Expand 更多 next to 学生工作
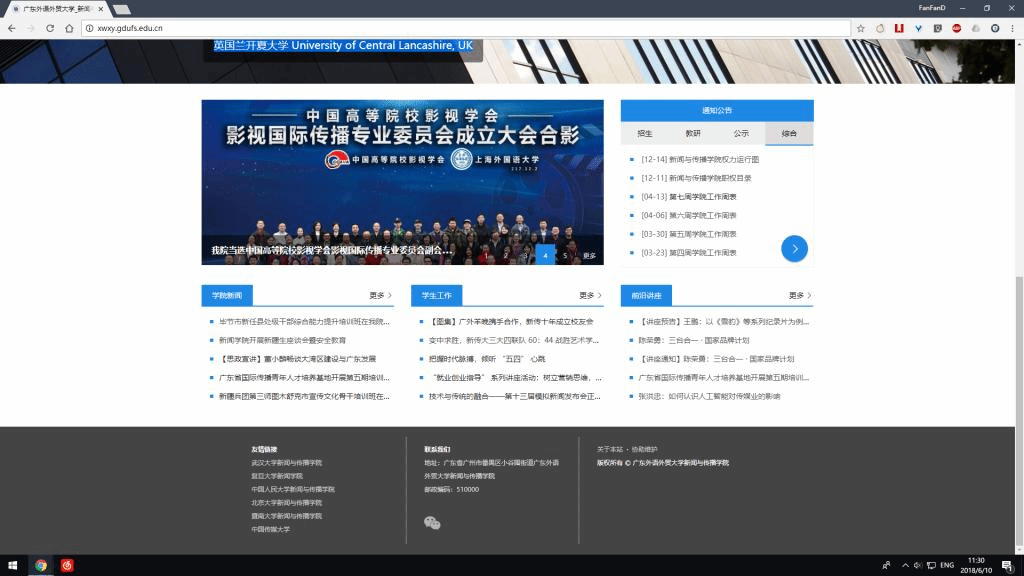1024x576 pixels. pos(590,295)
